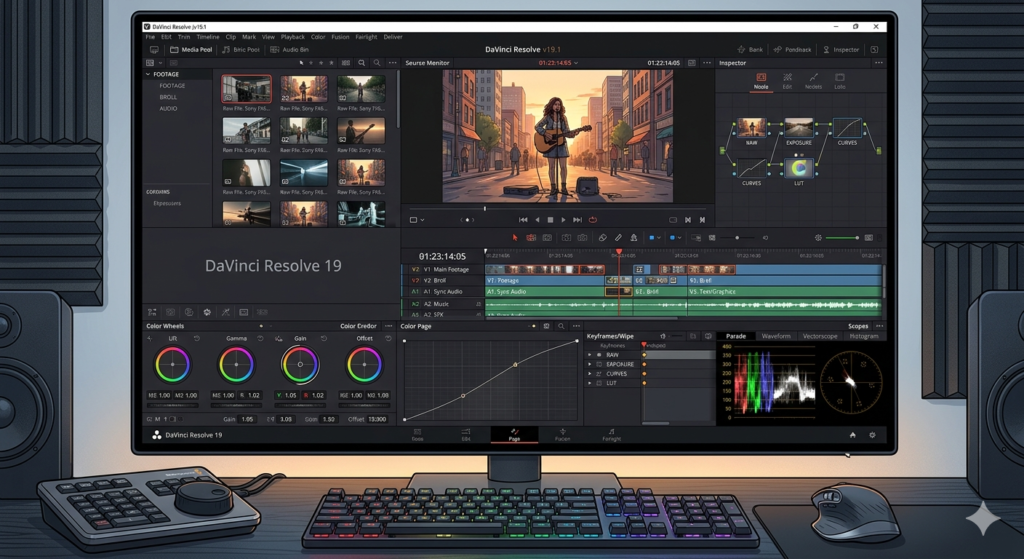
Task: Toggle keyframe on the CURVES row
Action: coord(644,374)
